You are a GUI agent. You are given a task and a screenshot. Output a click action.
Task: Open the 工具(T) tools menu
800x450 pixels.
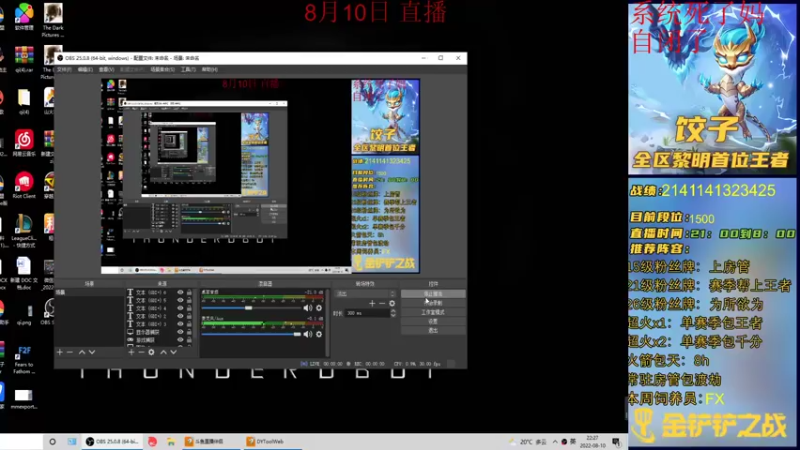[188, 69]
